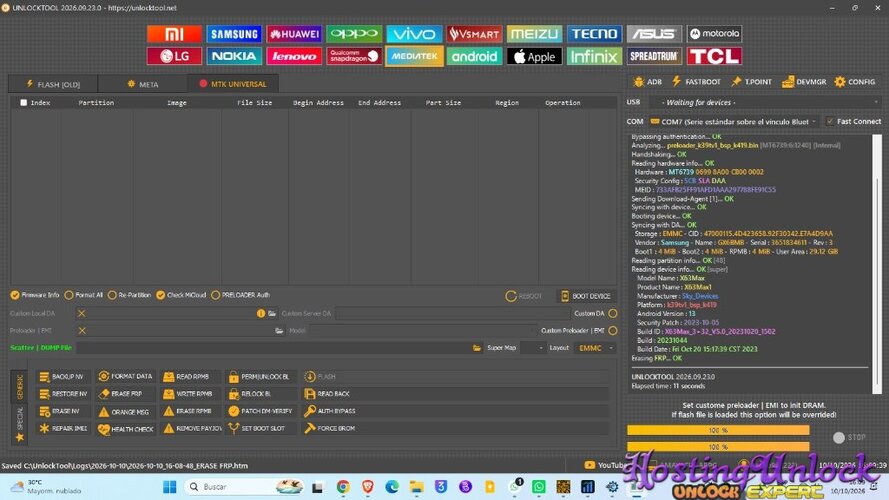Viewport: 889px width, 500px height.
Task: Switch to FLASH [OLD] tab
Action: click(53, 84)
